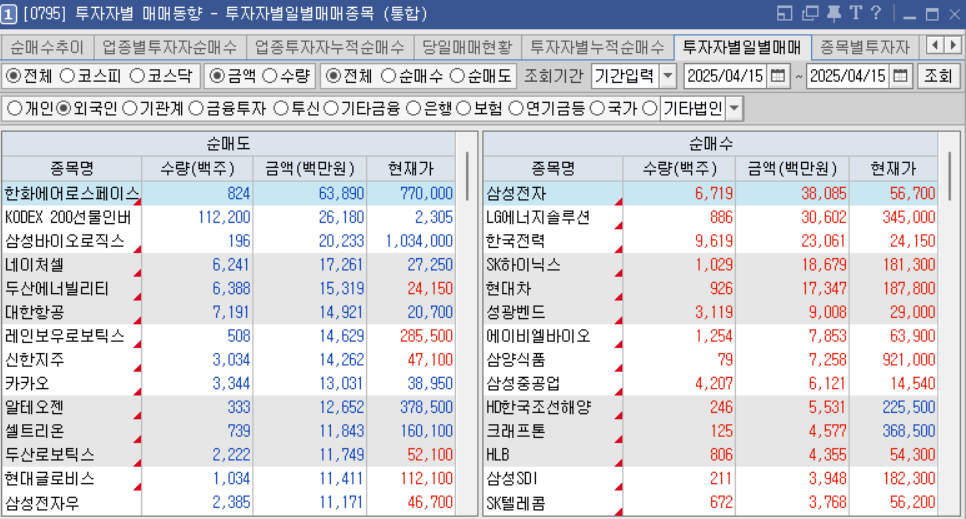Select 외국인 investor radio button
This screenshot has width=966, height=519.
63,109
